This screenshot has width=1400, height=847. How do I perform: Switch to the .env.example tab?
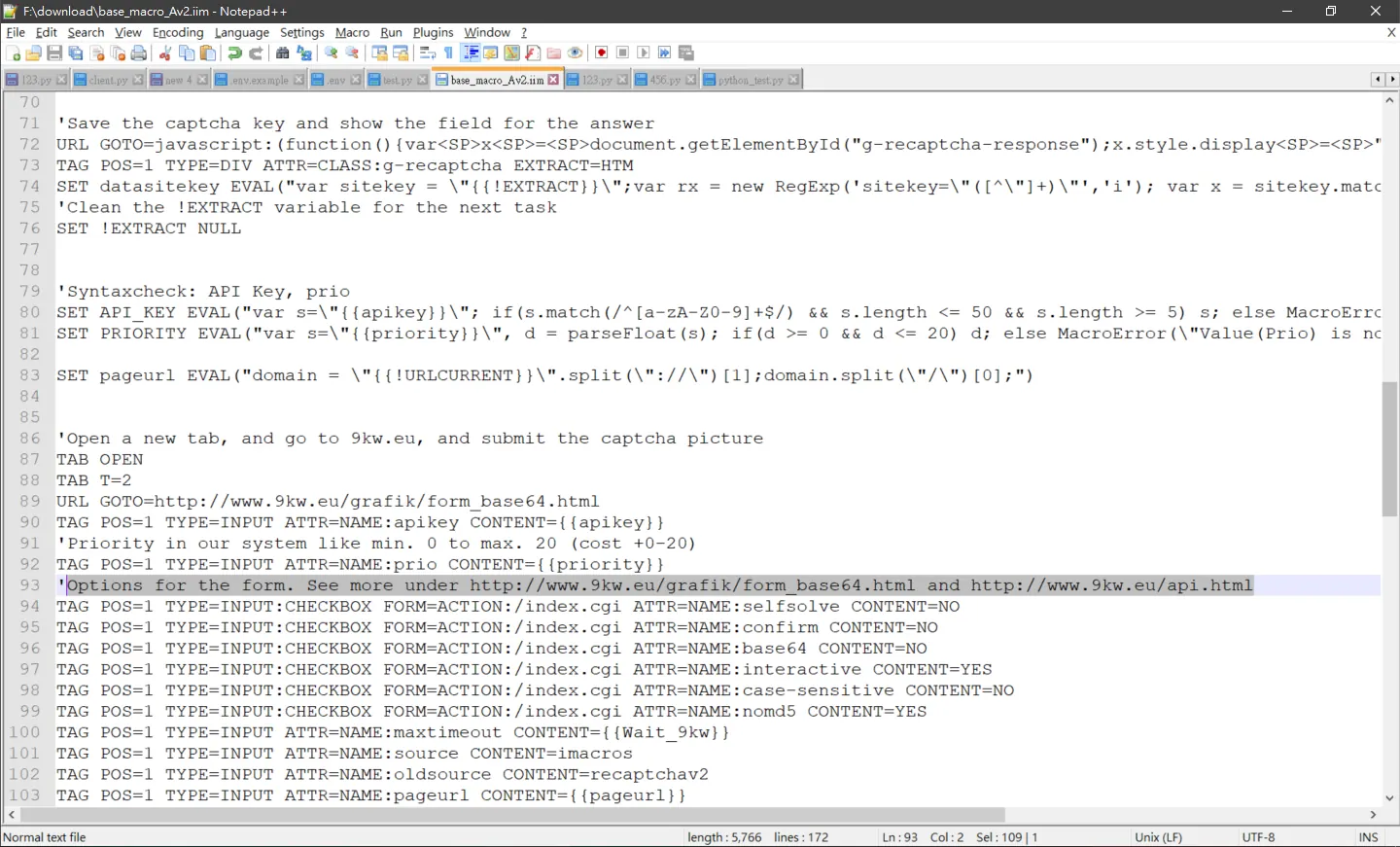point(260,80)
